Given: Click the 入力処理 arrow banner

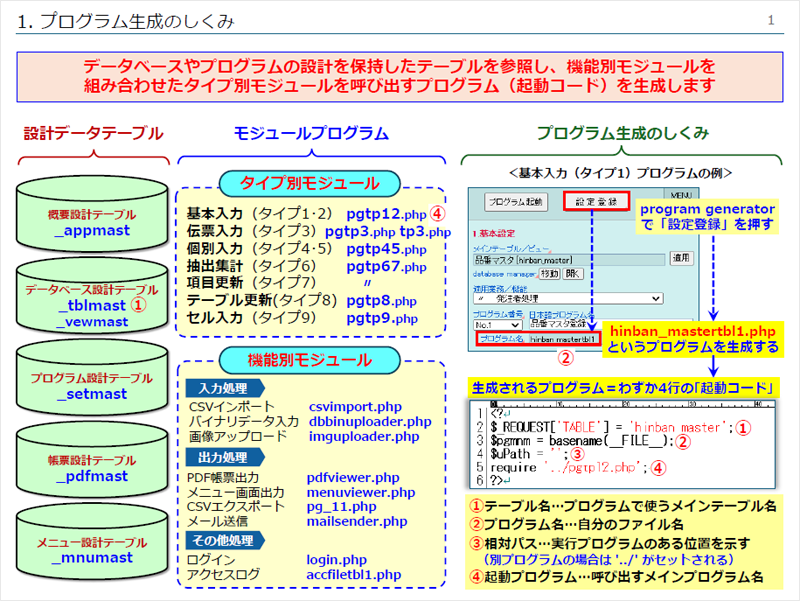Looking at the screenshot, I should 225,388.
